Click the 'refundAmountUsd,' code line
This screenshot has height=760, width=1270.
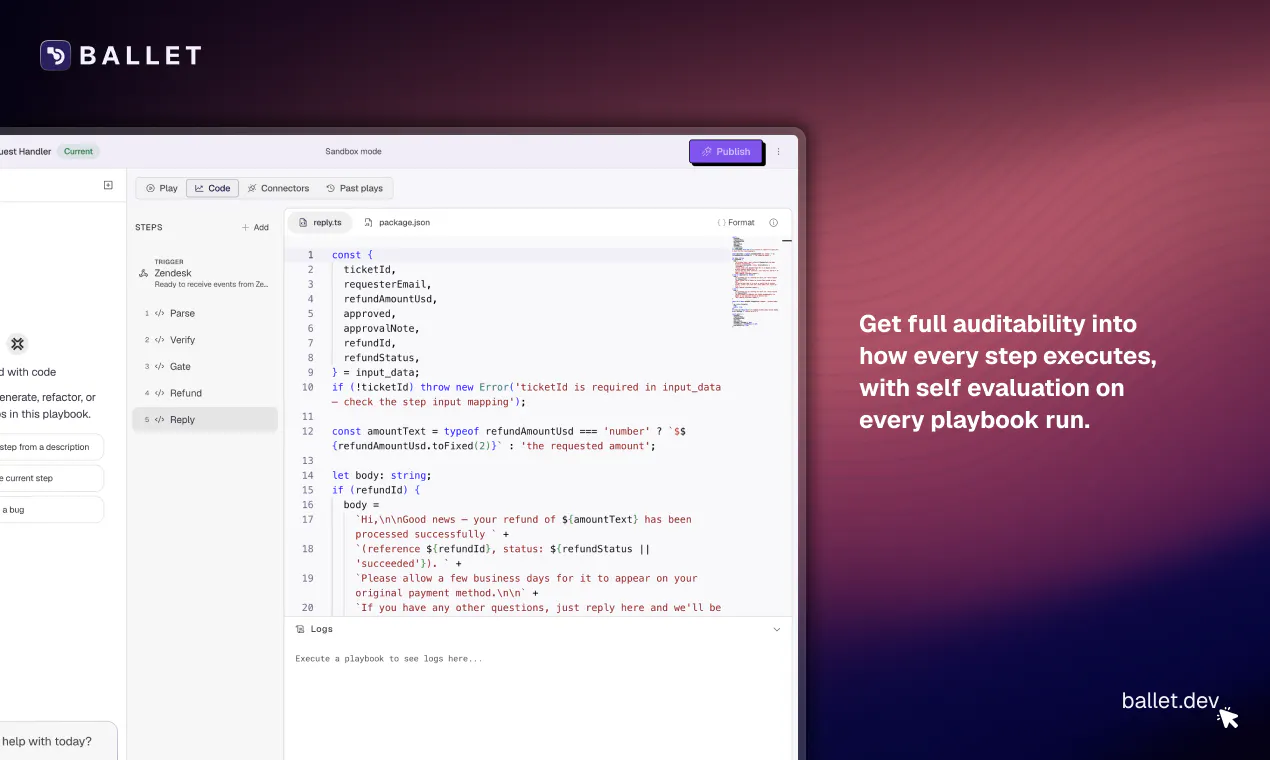click(x=390, y=299)
